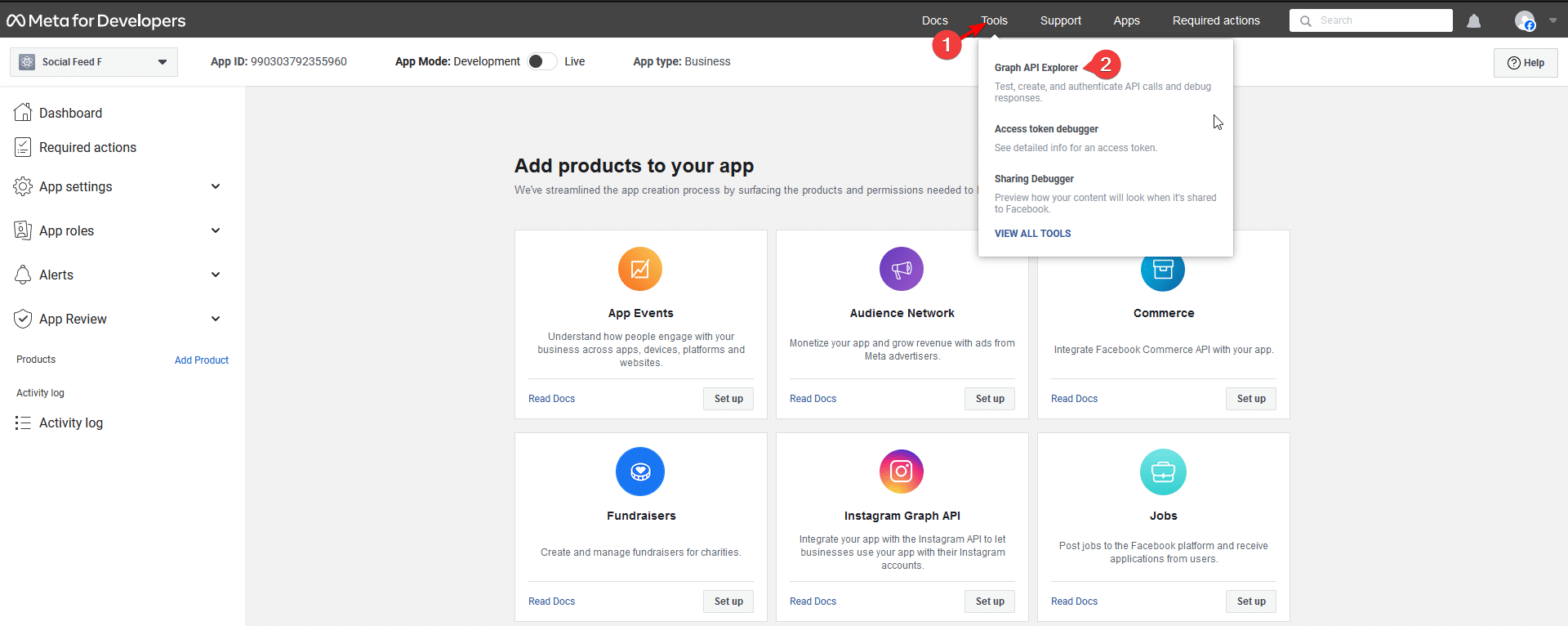1568x626 pixels.
Task: Click the Instagram Graph API icon
Action: click(x=902, y=472)
